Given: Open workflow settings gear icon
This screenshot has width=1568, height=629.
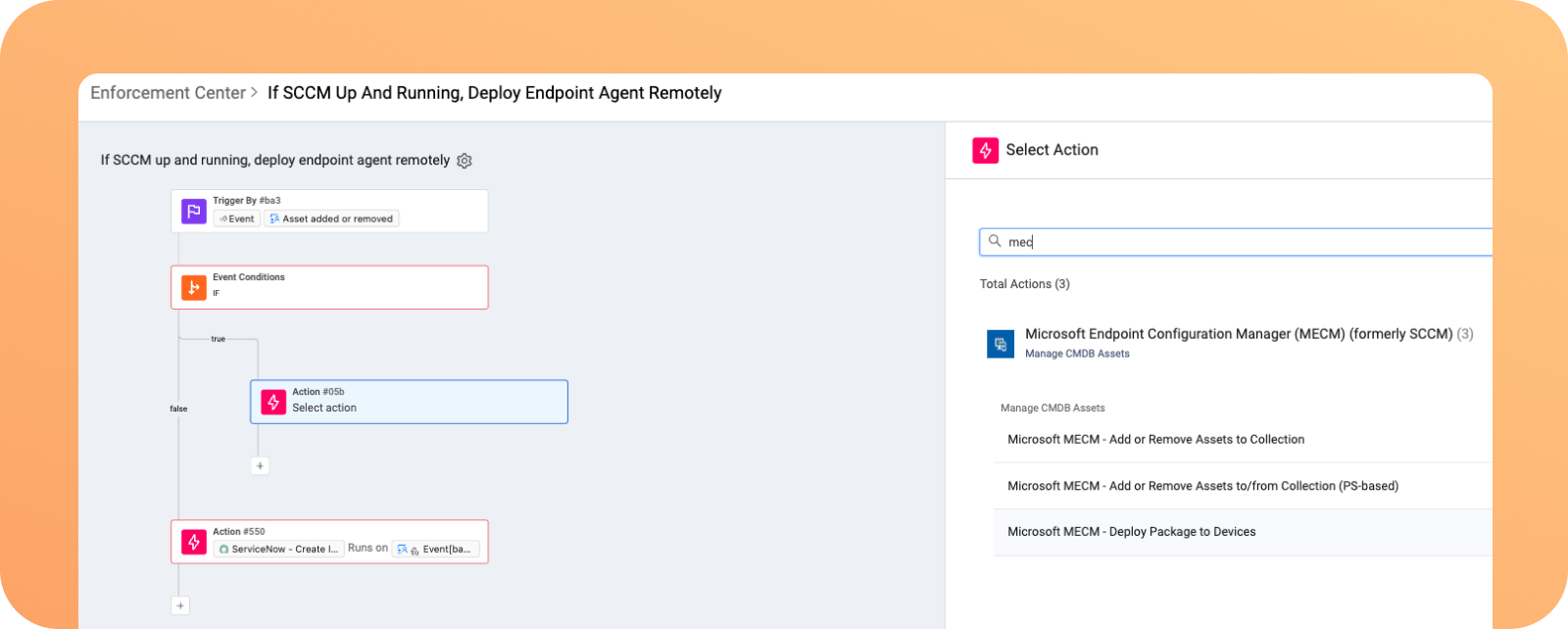Looking at the screenshot, I should click(x=465, y=161).
